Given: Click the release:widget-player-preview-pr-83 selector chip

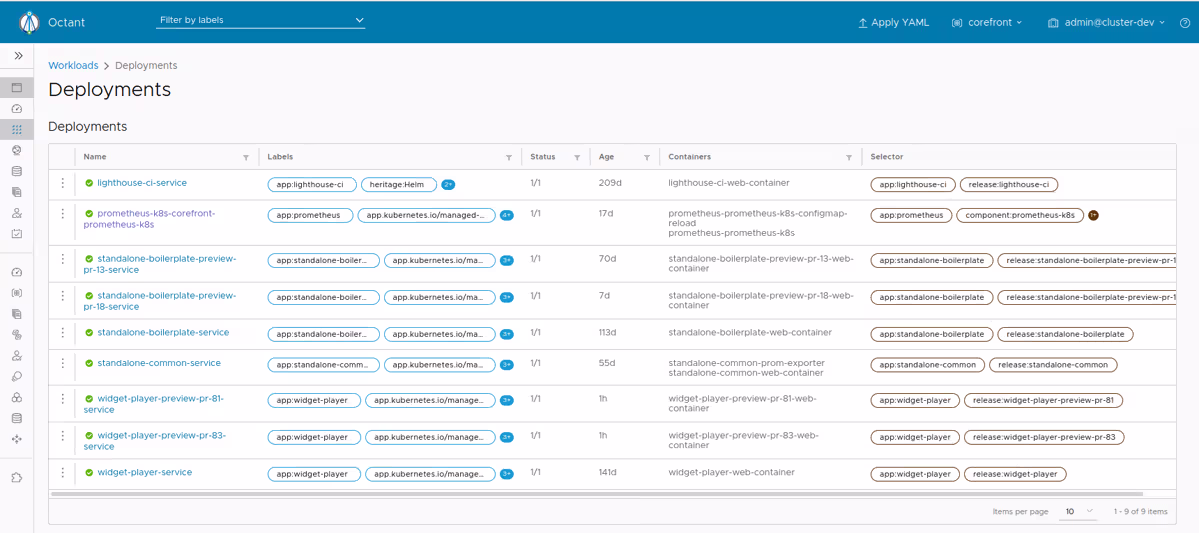Looking at the screenshot, I should coord(1044,437).
